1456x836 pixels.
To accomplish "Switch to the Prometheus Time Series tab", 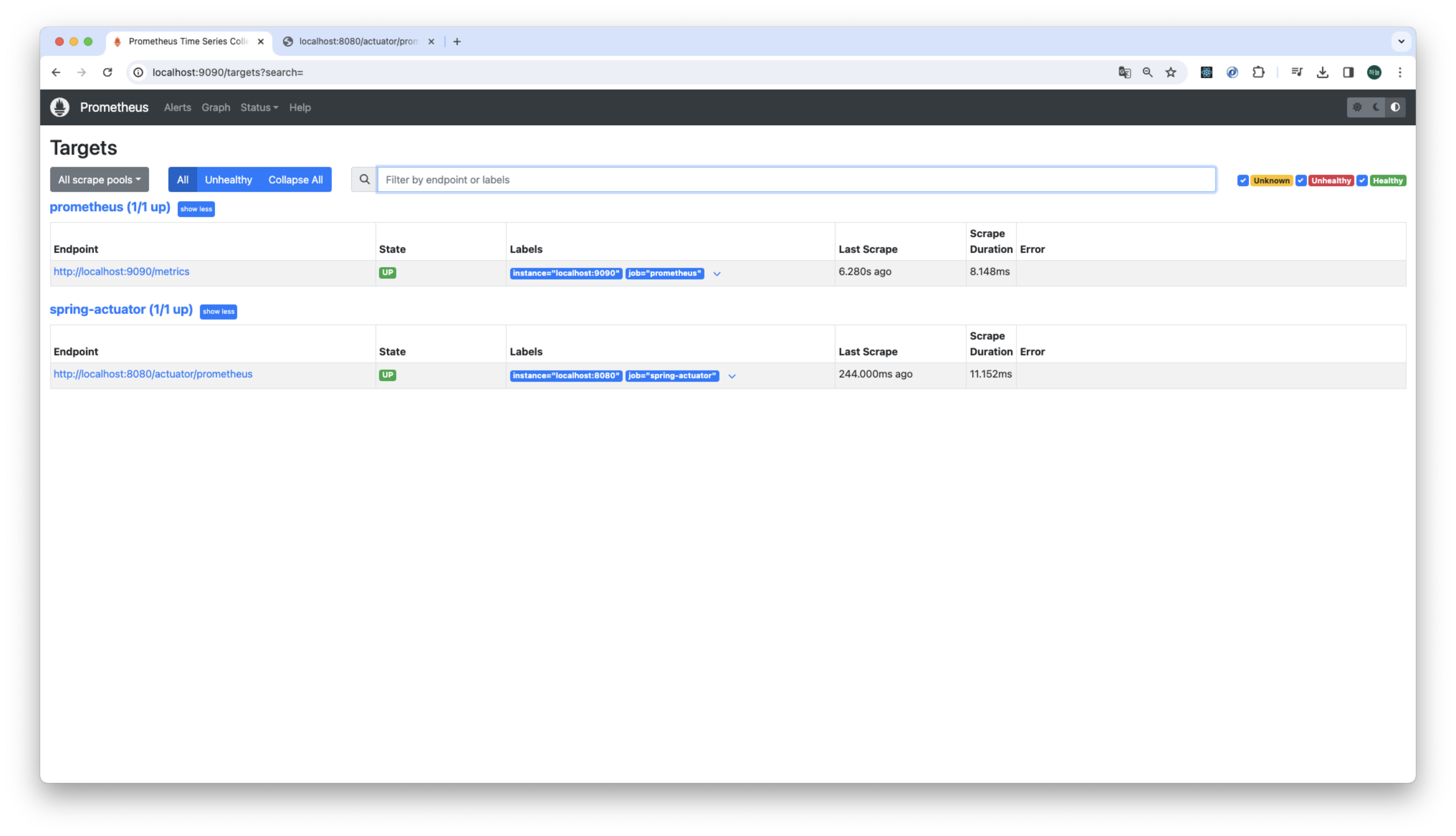I will (x=188, y=41).
